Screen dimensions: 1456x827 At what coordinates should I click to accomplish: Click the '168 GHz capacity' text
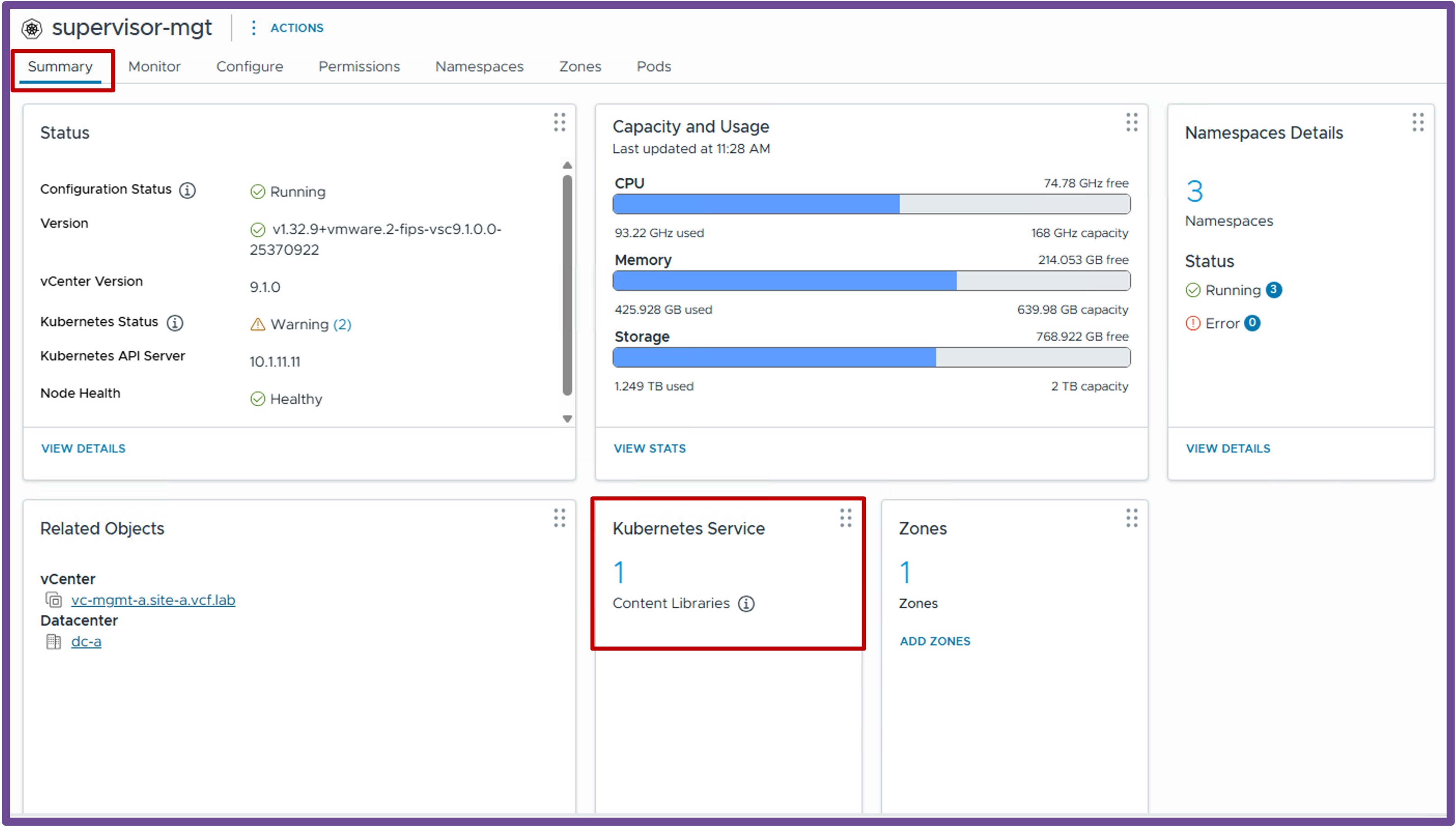(1079, 233)
